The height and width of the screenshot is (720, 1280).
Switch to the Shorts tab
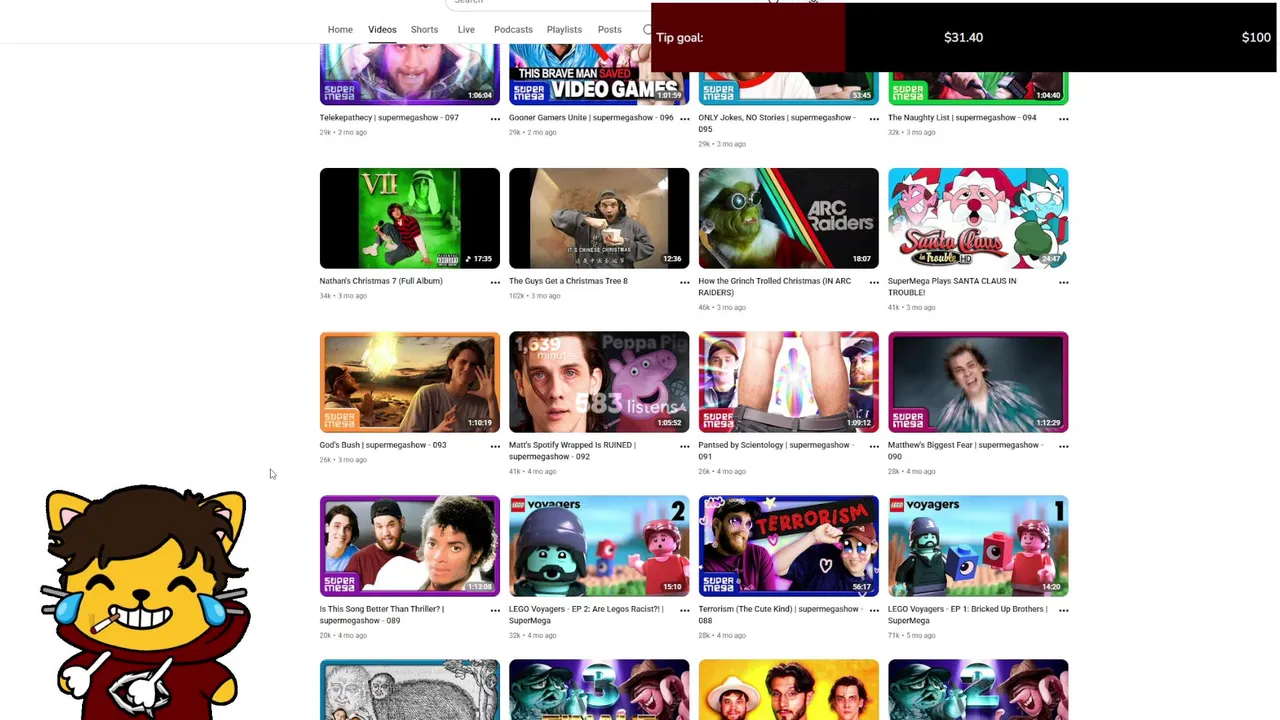tap(424, 30)
